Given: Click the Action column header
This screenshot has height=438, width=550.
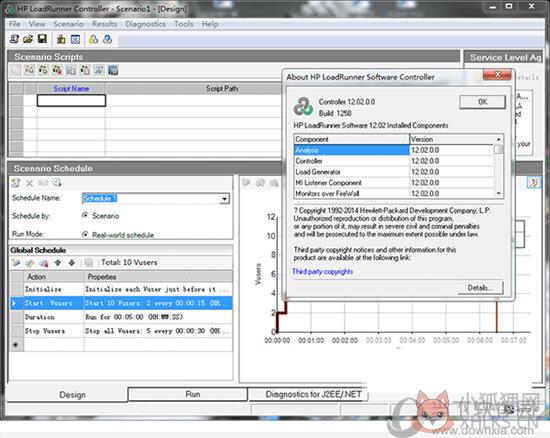Looking at the screenshot, I should click(54, 277).
